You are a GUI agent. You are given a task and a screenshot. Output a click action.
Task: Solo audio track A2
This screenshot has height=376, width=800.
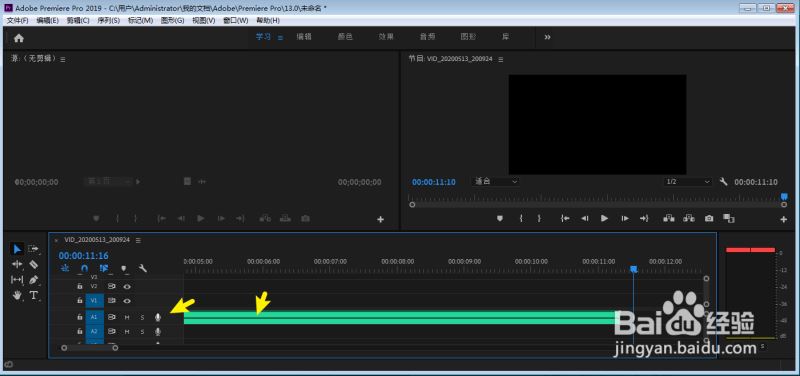click(142, 332)
